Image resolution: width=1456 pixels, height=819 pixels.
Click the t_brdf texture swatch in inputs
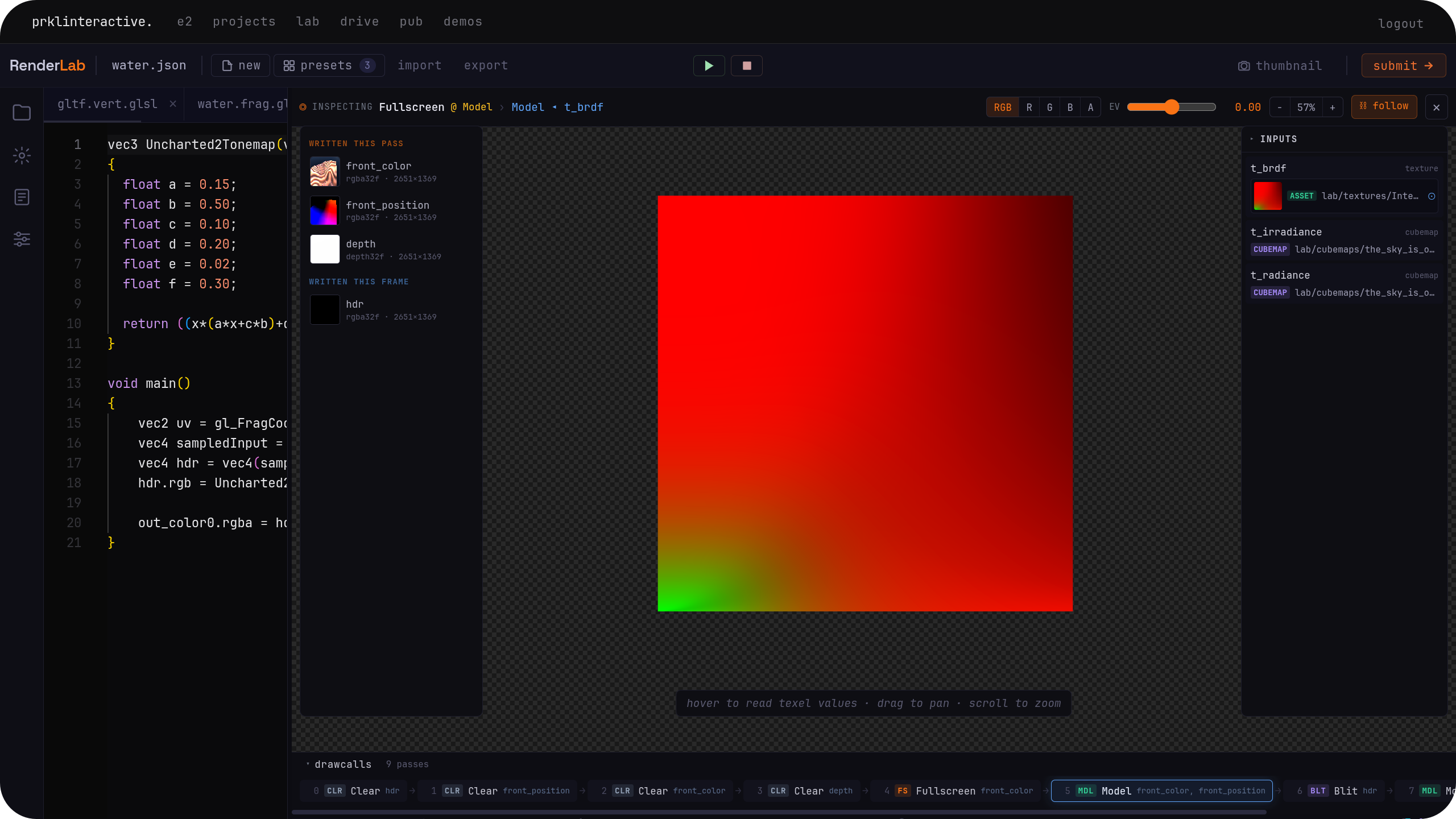point(1268,196)
